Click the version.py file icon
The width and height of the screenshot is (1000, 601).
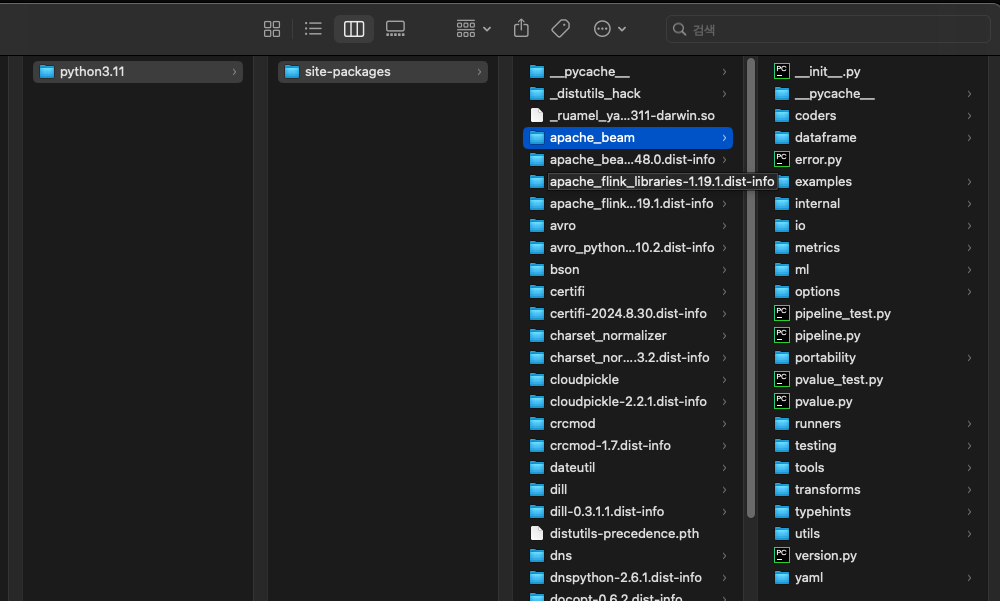click(781, 555)
